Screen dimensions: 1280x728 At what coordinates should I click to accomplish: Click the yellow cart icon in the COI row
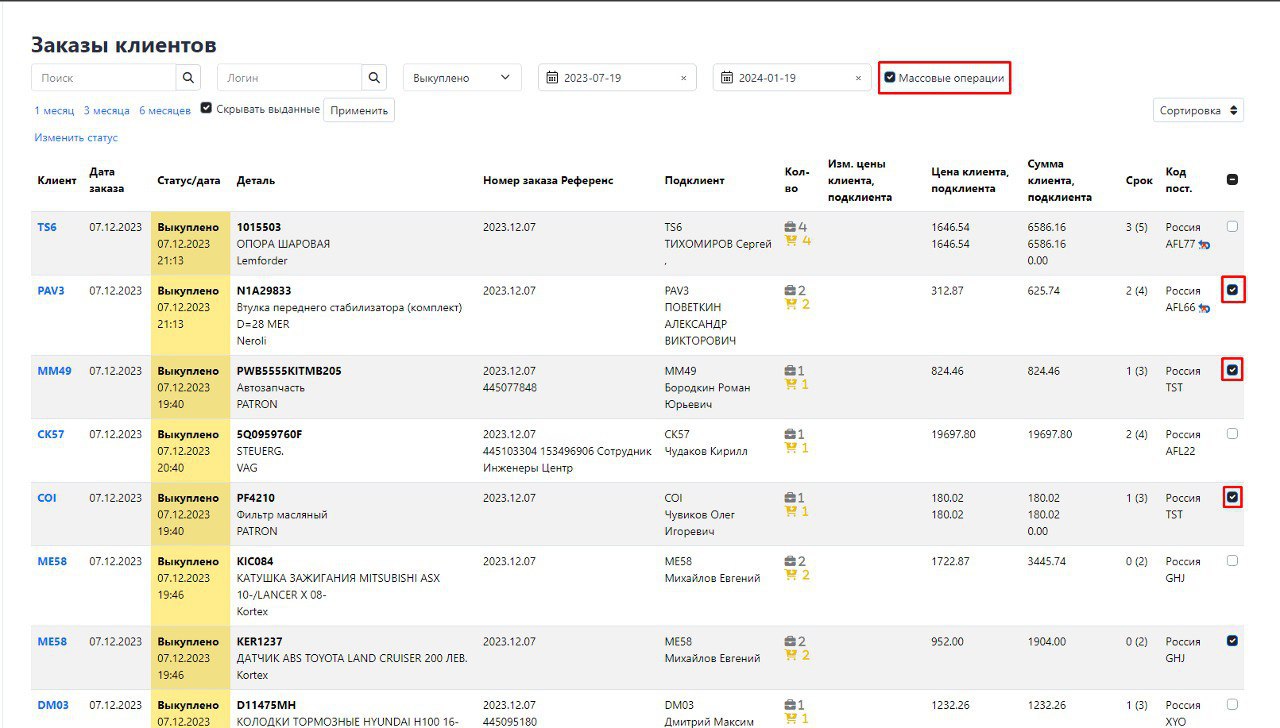pyautogui.click(x=790, y=512)
